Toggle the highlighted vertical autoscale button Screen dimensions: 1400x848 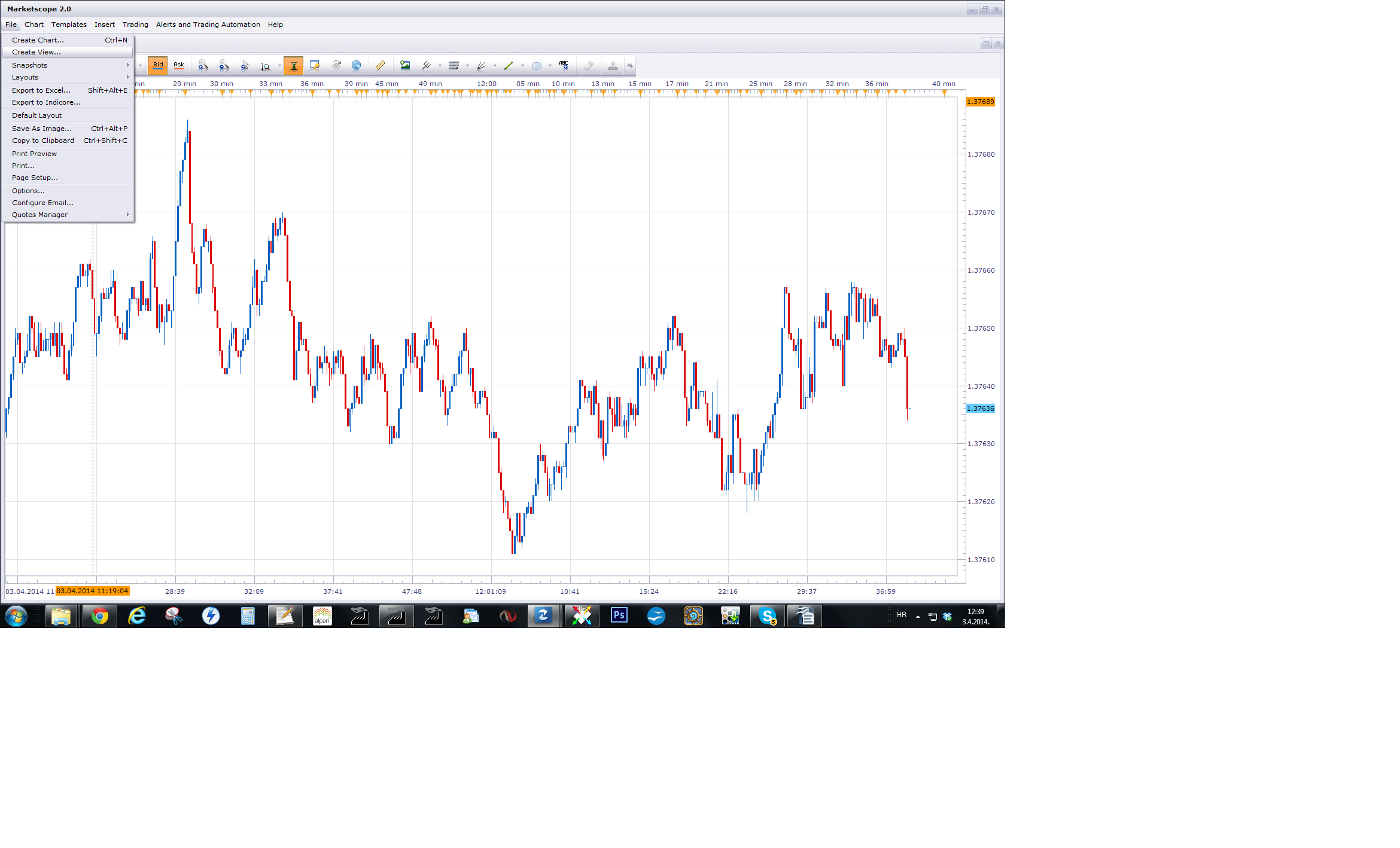point(293,66)
